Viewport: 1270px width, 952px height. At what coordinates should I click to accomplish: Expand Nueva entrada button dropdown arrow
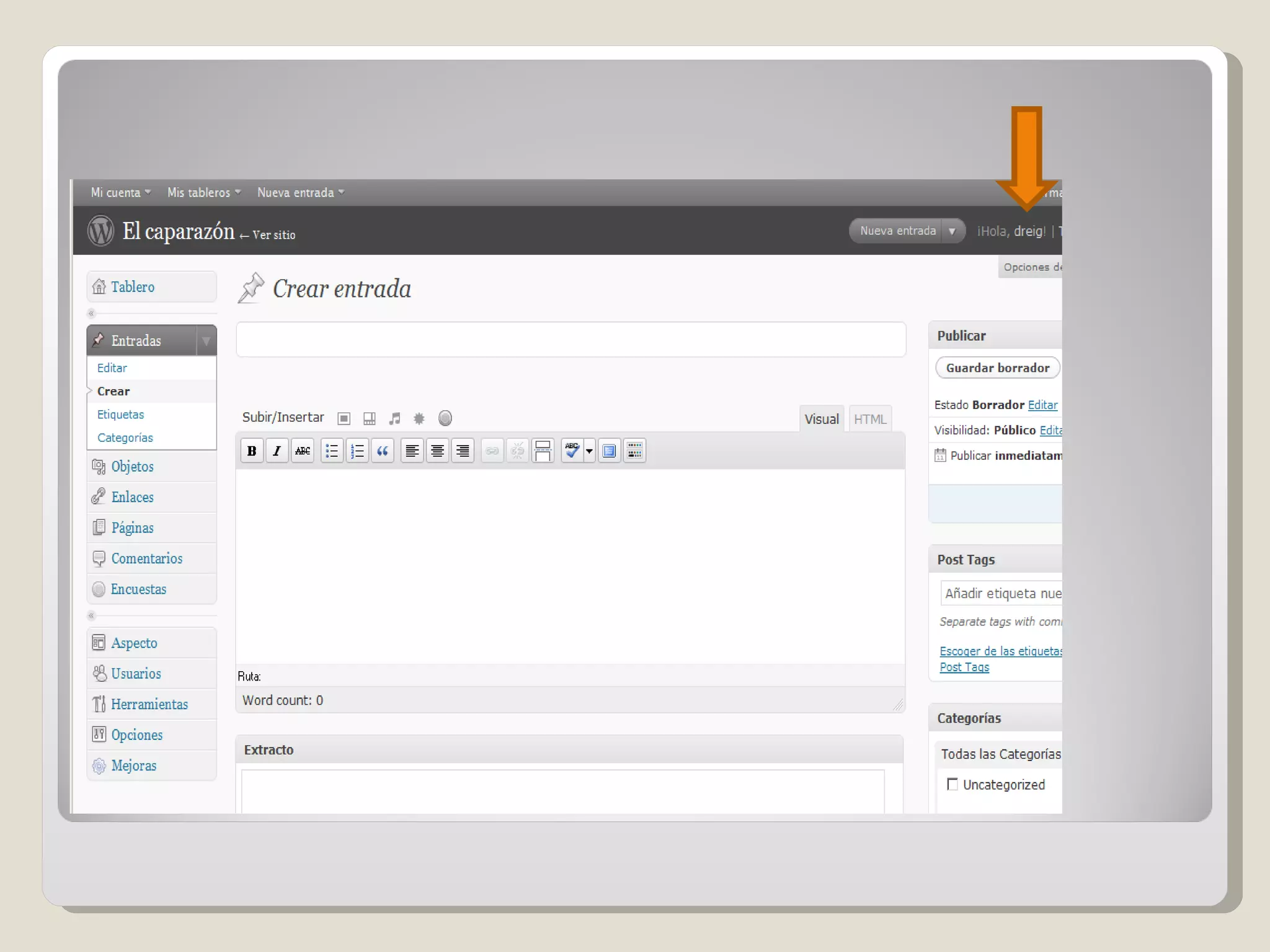click(952, 231)
